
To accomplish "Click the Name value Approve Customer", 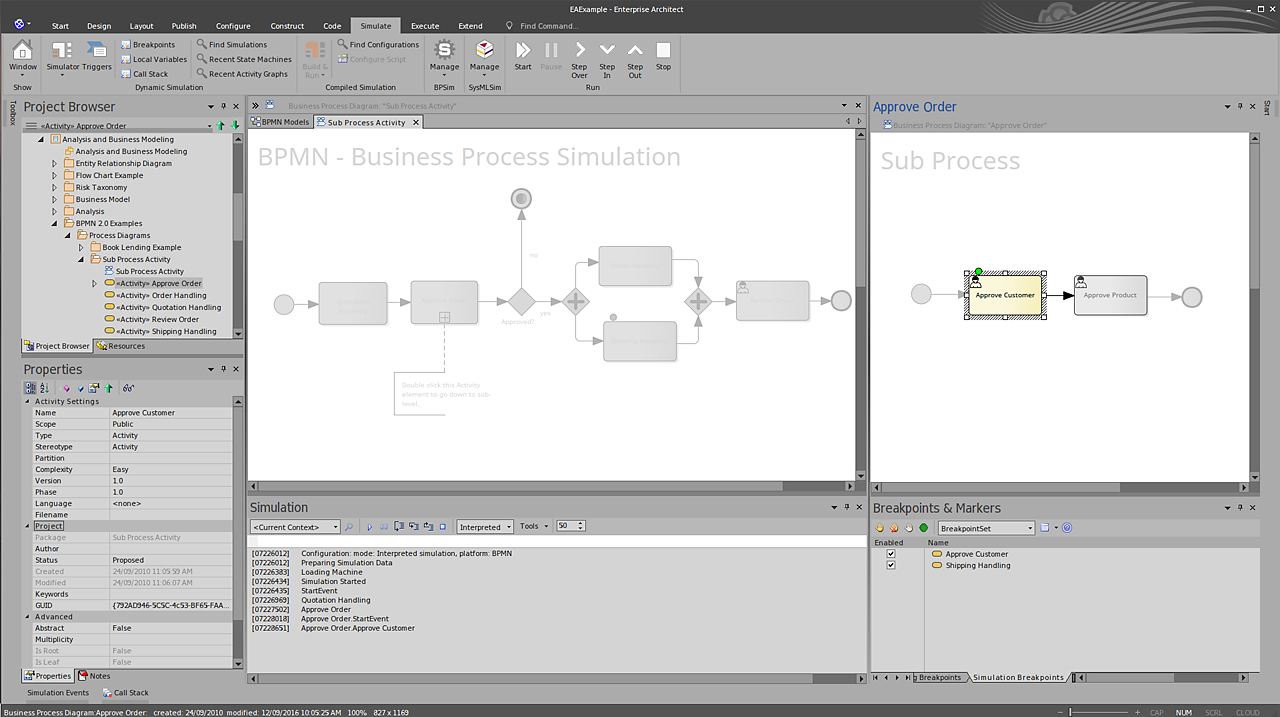I will click(171, 413).
